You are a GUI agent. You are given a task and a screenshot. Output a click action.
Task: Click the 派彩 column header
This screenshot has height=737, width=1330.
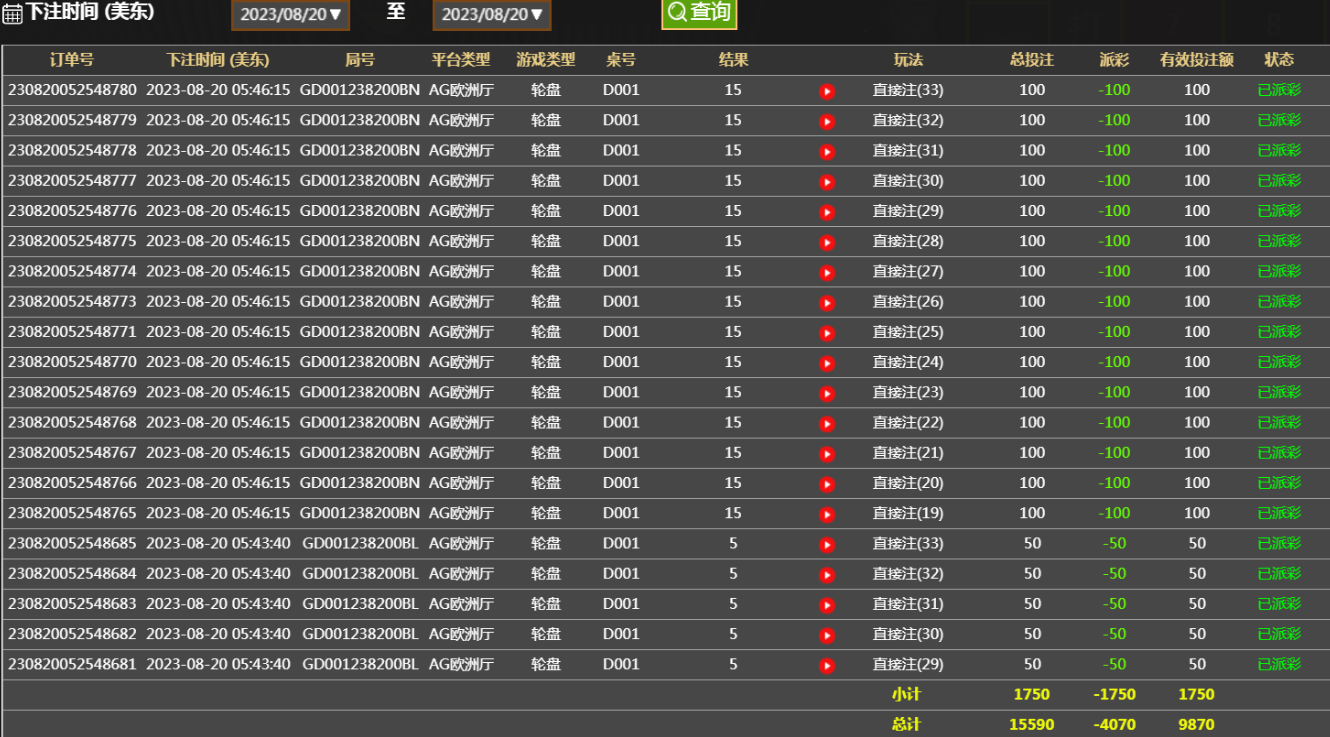pos(1114,60)
